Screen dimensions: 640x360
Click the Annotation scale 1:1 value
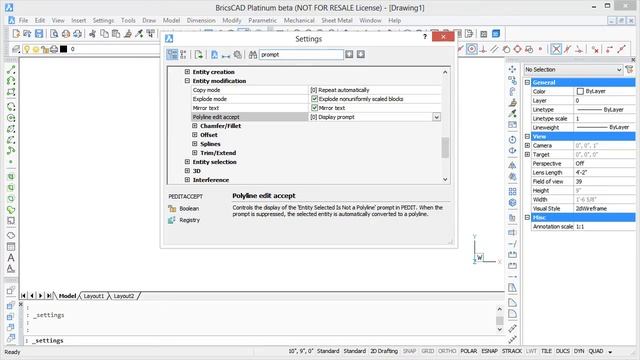[x=604, y=227]
